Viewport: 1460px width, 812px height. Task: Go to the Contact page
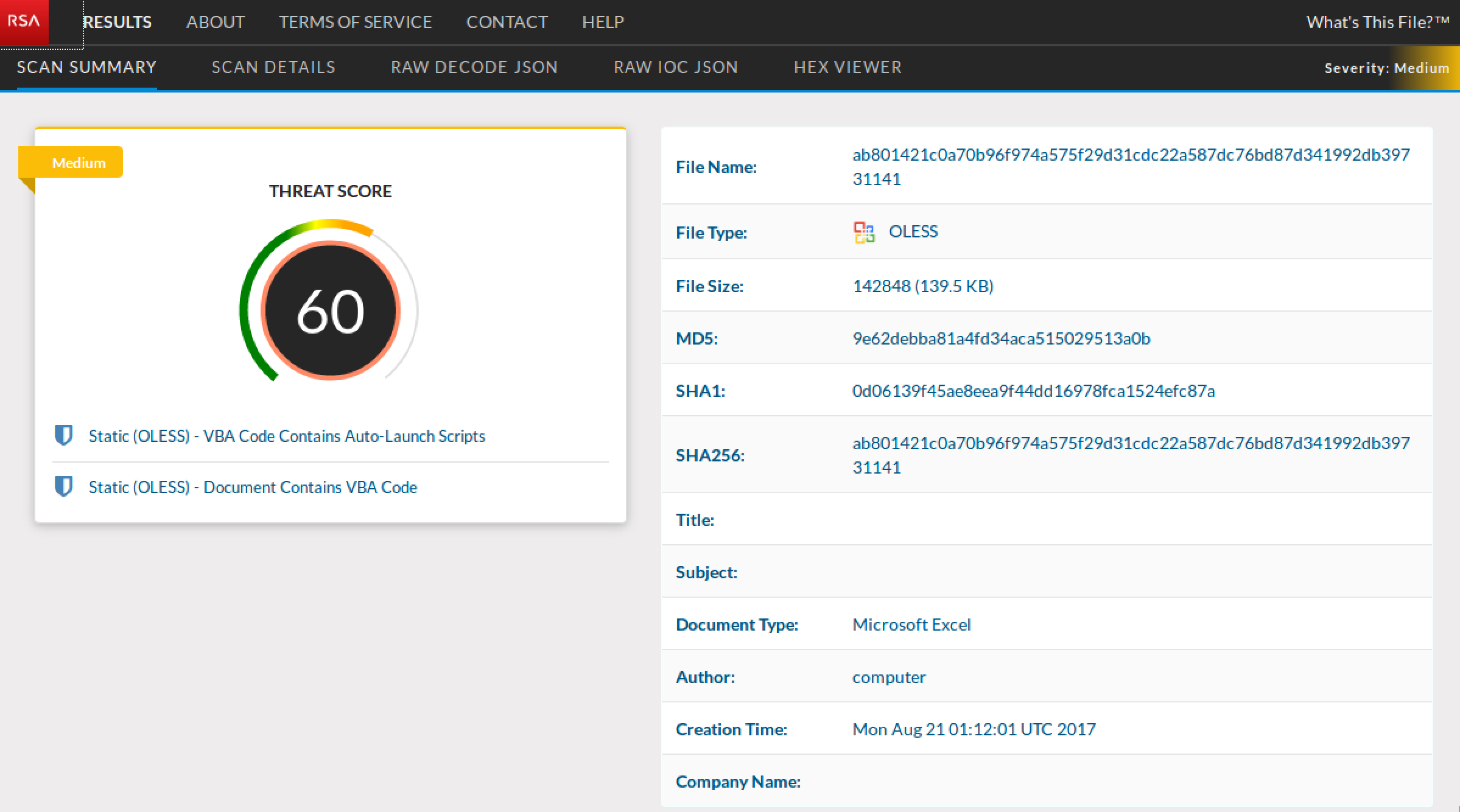[507, 22]
